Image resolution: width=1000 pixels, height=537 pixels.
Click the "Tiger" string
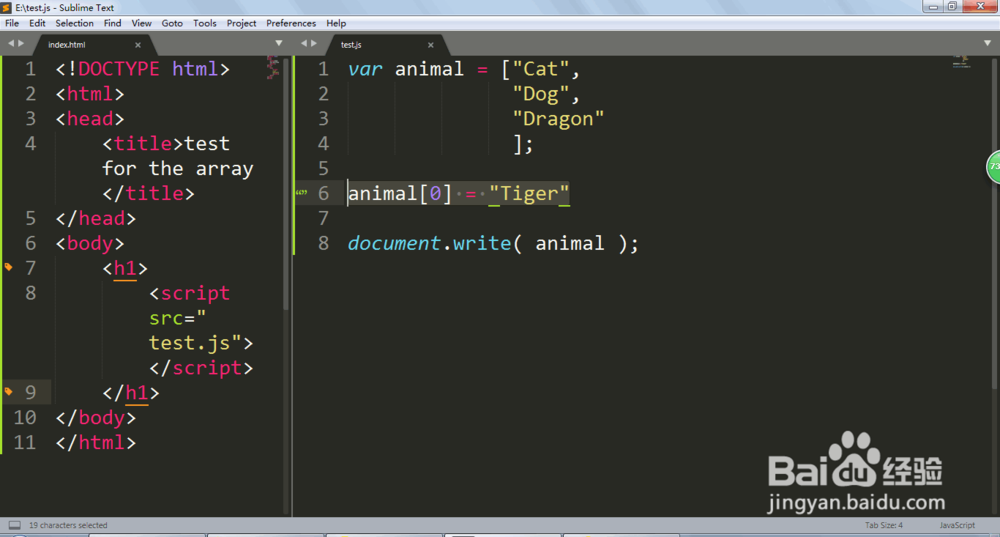coord(529,193)
